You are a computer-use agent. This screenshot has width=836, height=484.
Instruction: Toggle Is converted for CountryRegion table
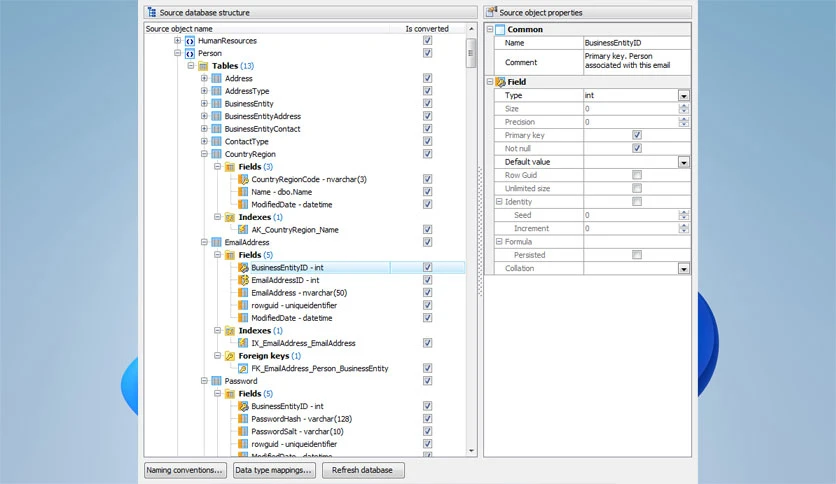tap(428, 154)
